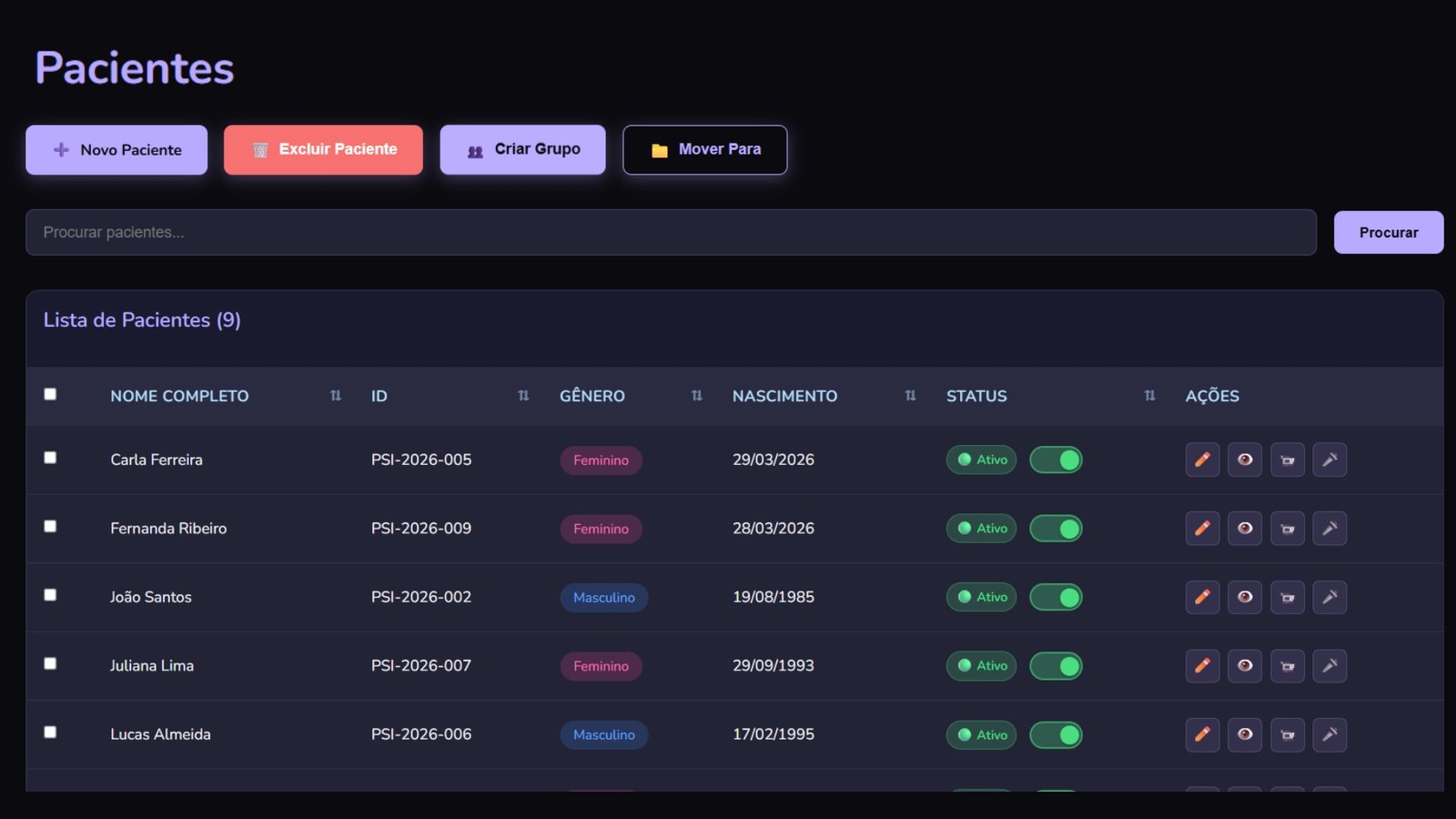
Task: Focus the Procurar pacientes search field
Action: 671,233
